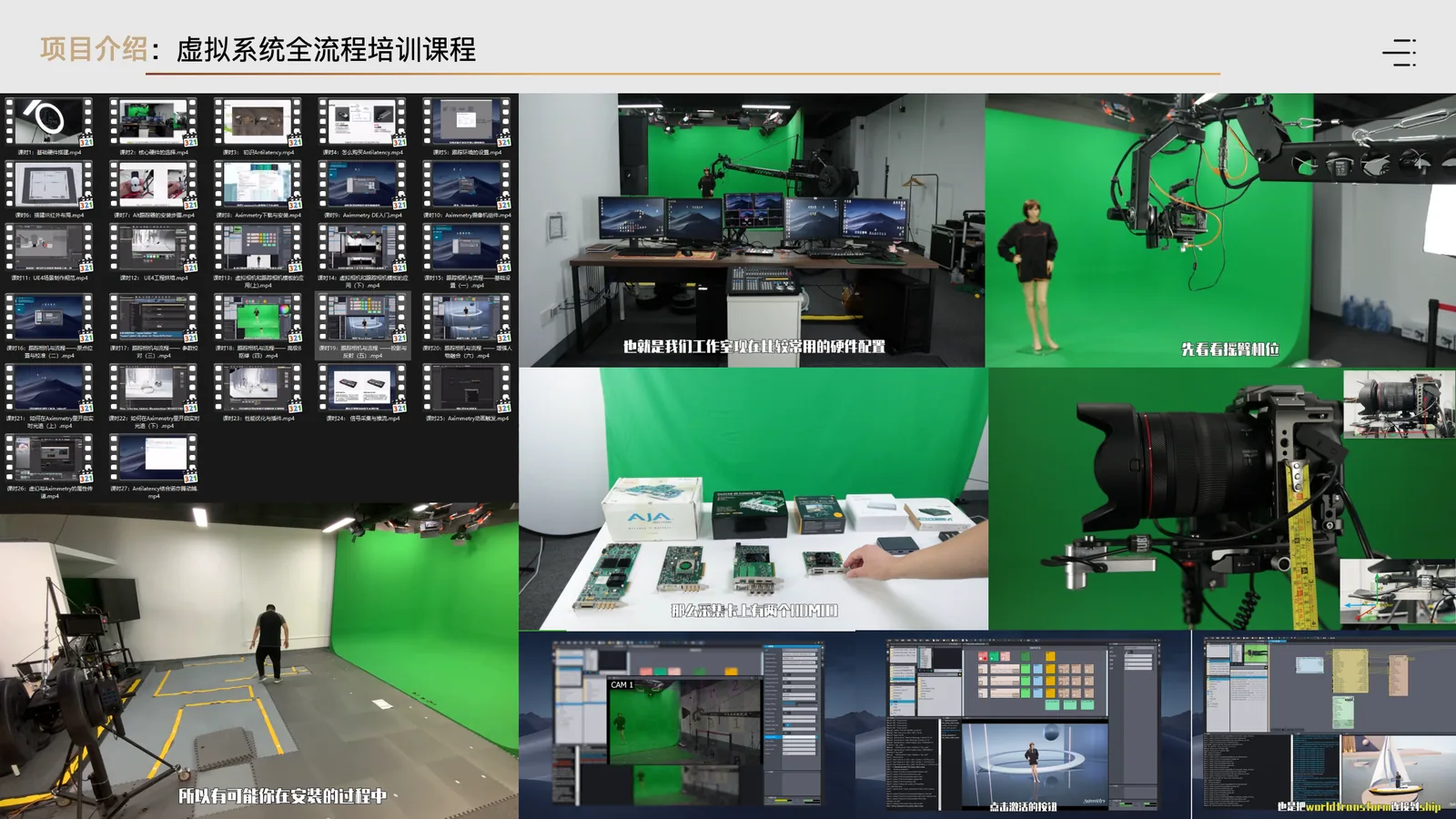The height and width of the screenshot is (819, 1456).
Task: Click the slide title 虚拟系统全流程培训课程
Action: pyautogui.click(x=326, y=49)
